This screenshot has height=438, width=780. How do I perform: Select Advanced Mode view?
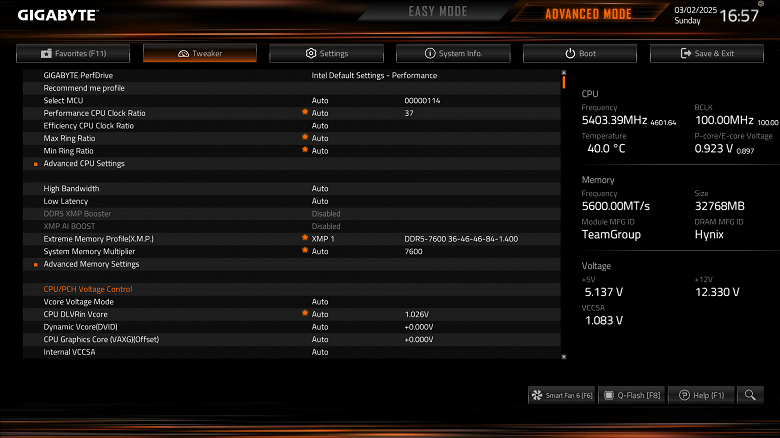[588, 14]
